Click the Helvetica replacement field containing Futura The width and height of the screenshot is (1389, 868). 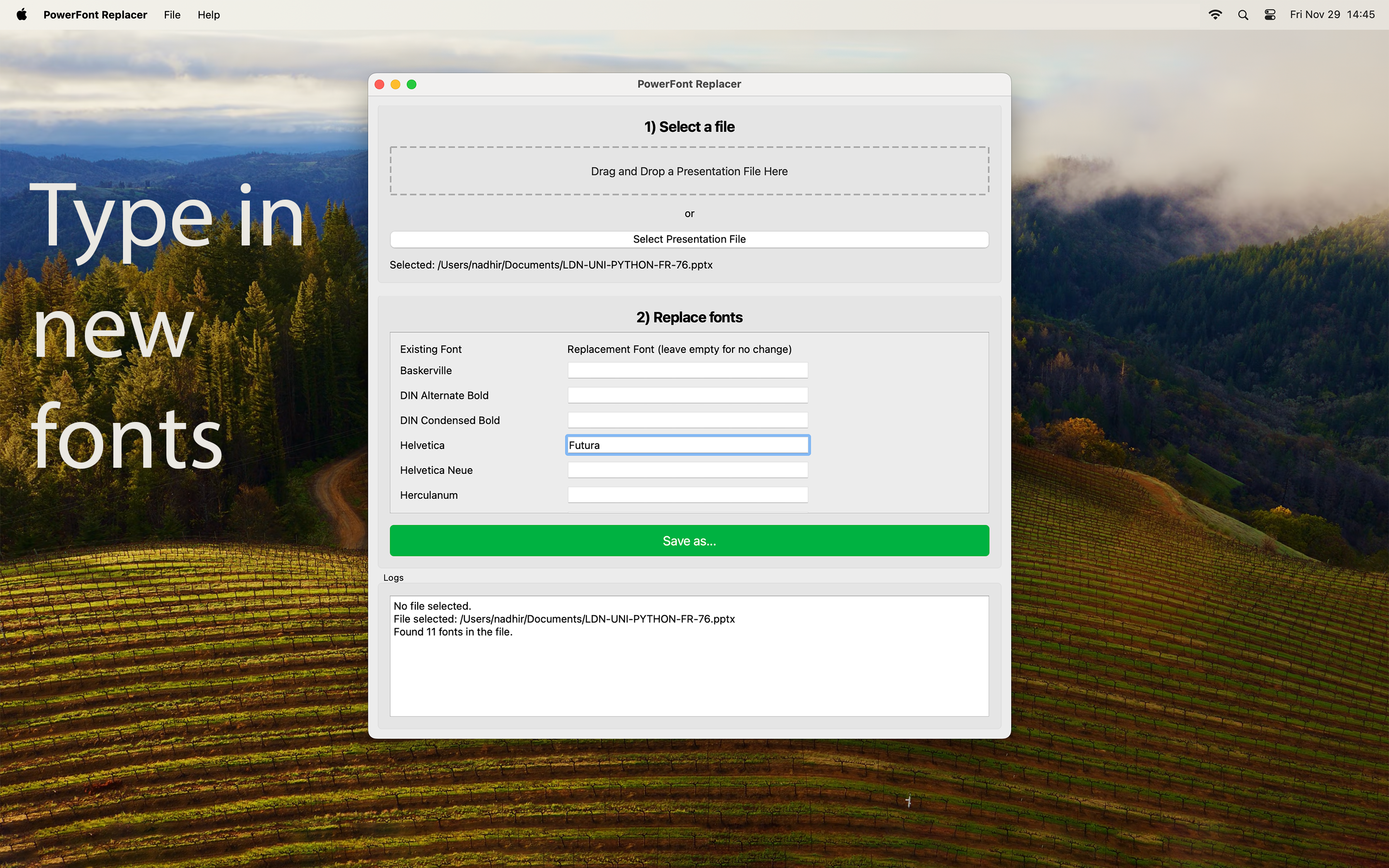coord(688,445)
